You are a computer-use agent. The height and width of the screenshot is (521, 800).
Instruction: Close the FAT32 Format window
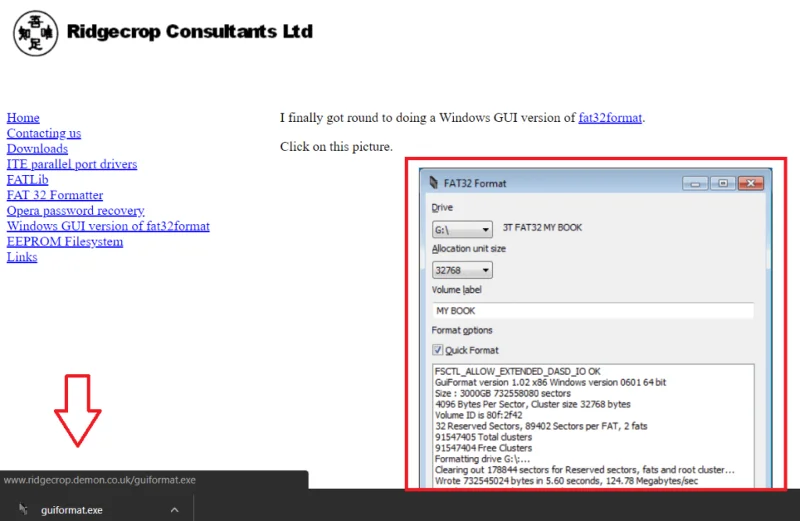751,183
